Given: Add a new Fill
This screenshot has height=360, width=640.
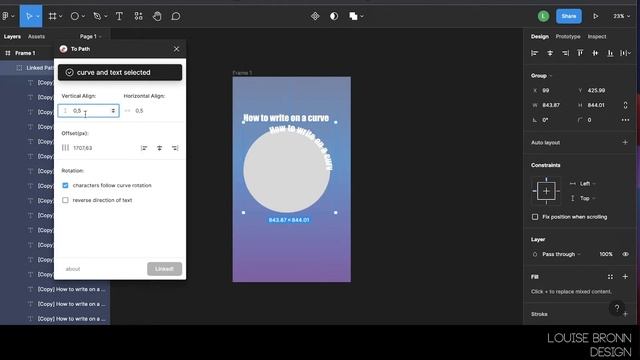Looking at the screenshot, I should tap(625, 277).
